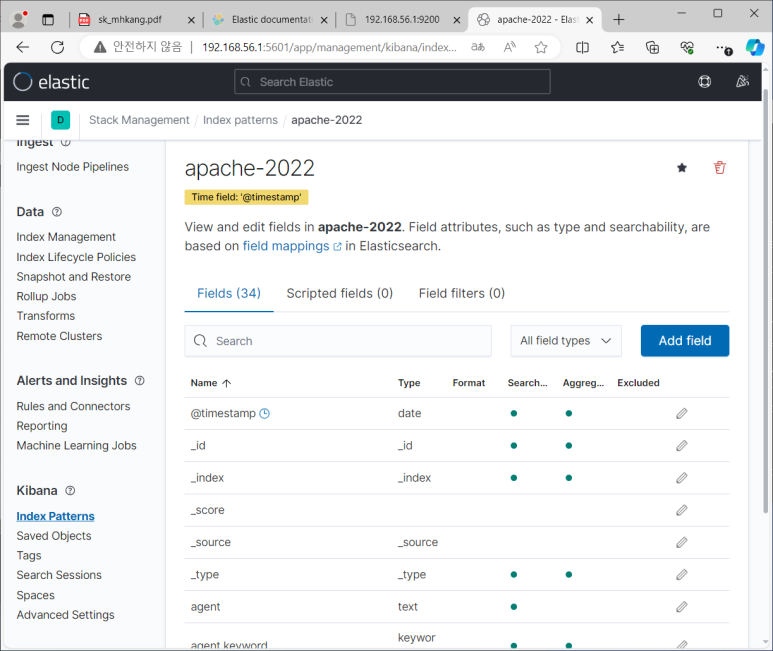Focus the fields Search input
The height and width of the screenshot is (651, 773).
(x=338, y=341)
